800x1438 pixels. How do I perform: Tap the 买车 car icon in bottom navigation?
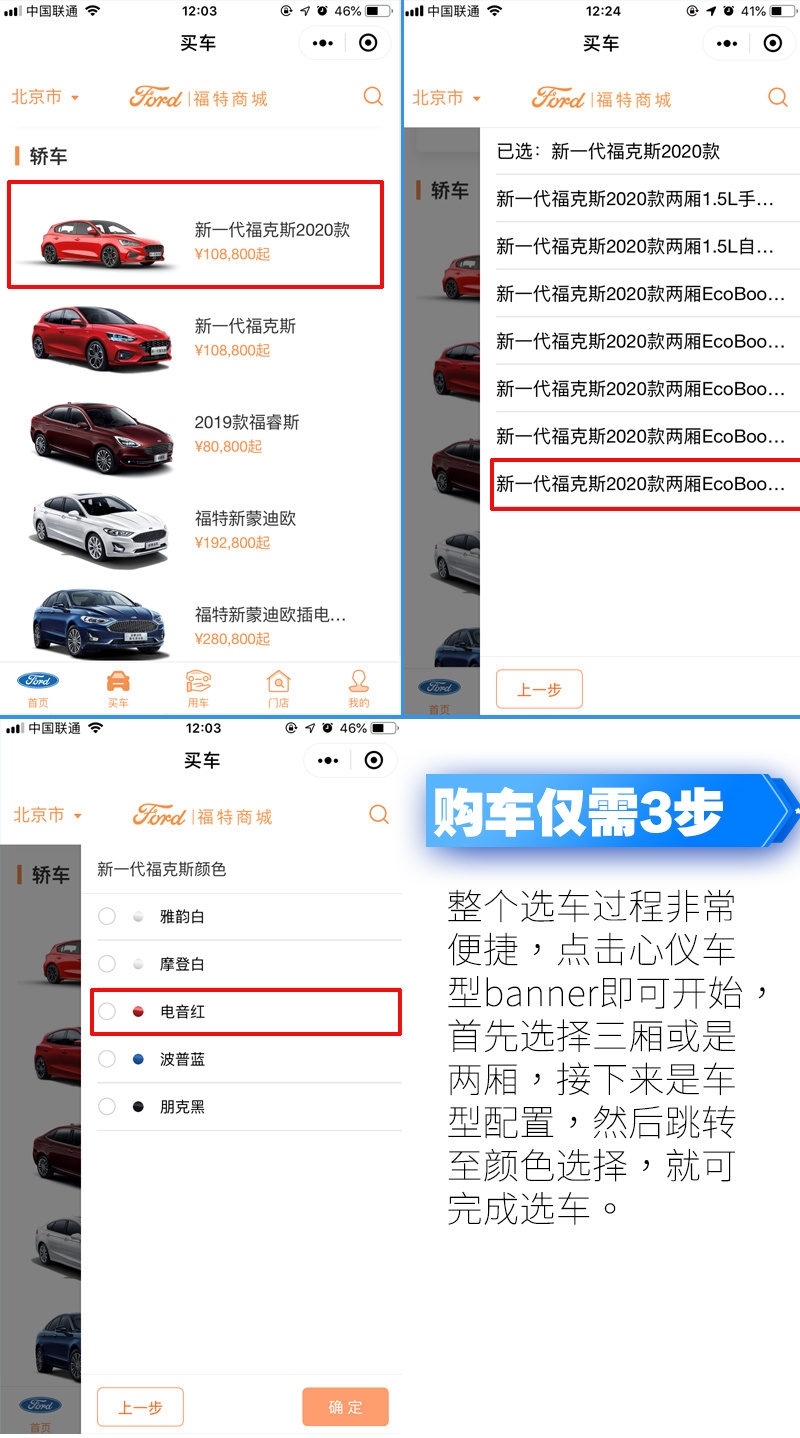118,682
